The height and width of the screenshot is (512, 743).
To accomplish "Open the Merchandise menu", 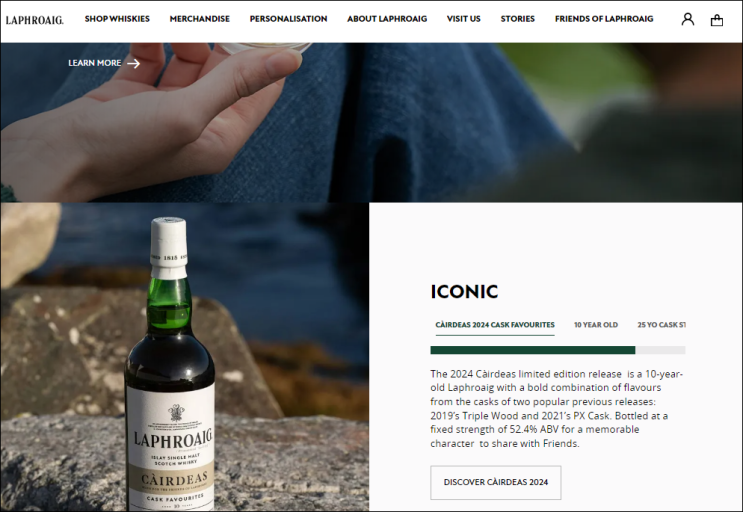I will pyautogui.click(x=199, y=19).
